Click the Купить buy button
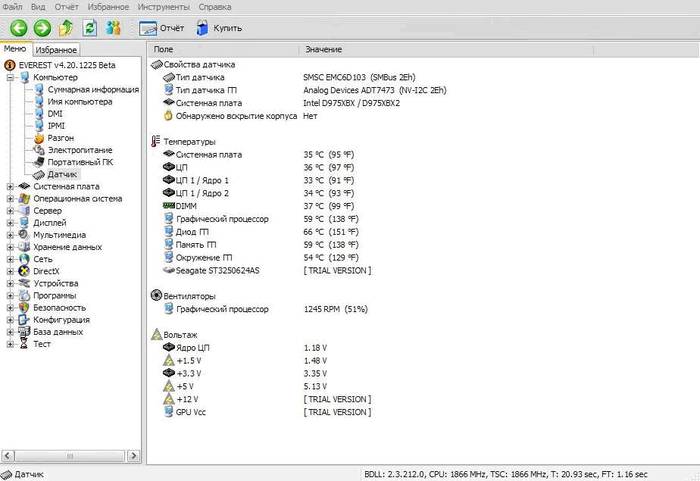The image size is (700, 481). (218, 28)
